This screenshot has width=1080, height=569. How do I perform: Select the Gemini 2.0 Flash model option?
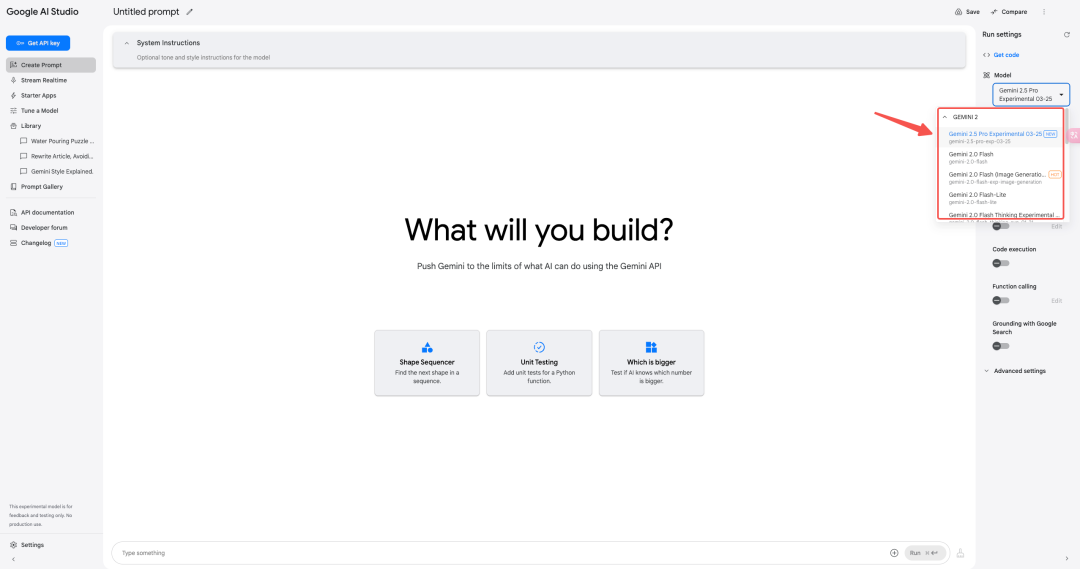1002,158
